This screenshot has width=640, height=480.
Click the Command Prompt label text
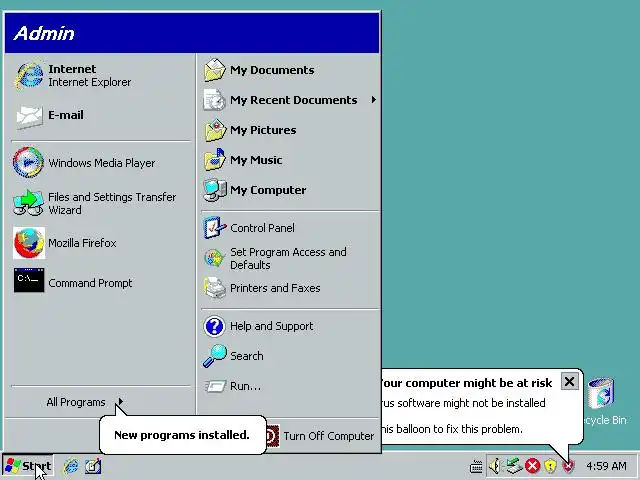tap(90, 283)
